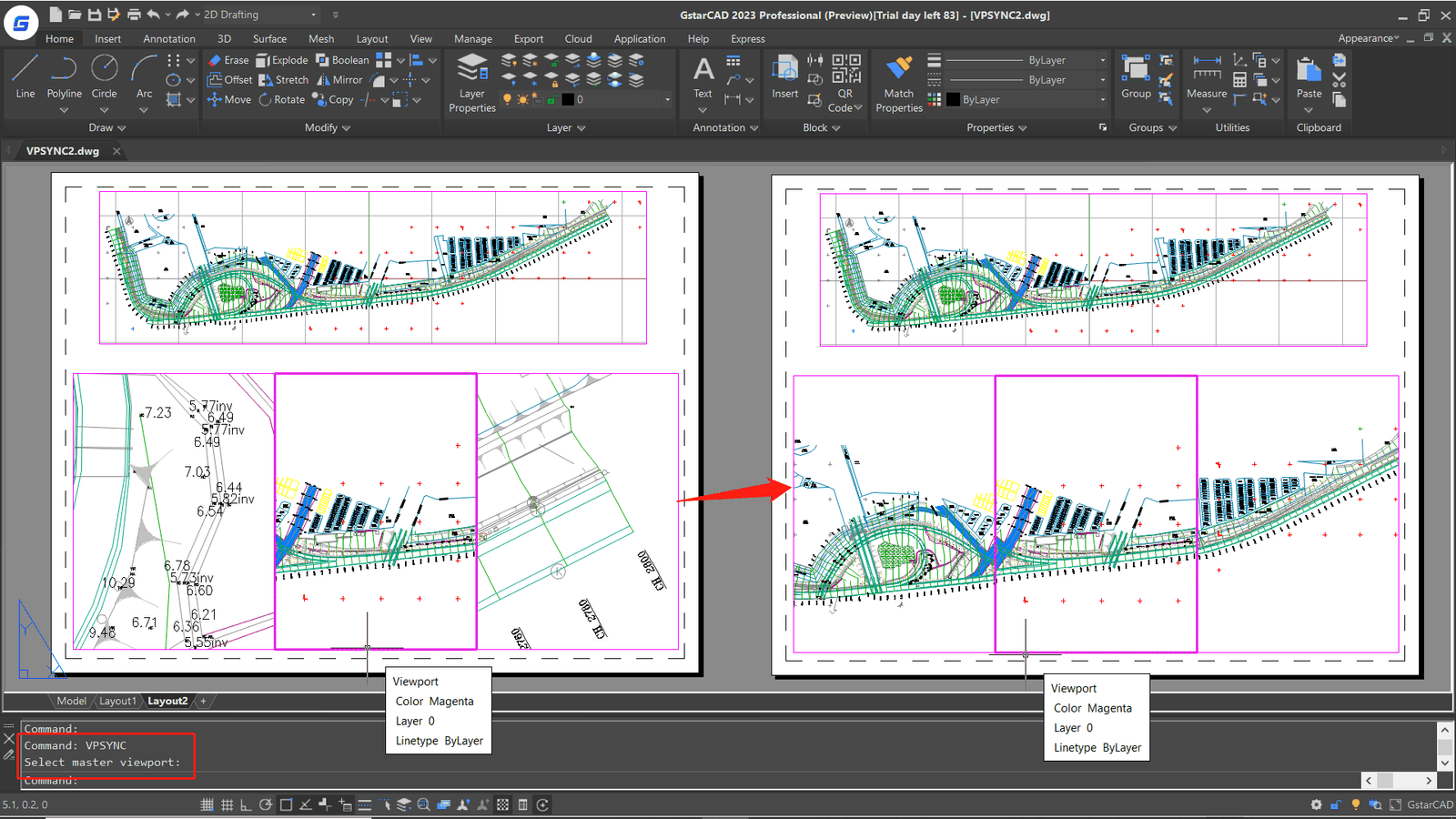
Task: Choose the Mirror modify tool
Action: click(339, 80)
